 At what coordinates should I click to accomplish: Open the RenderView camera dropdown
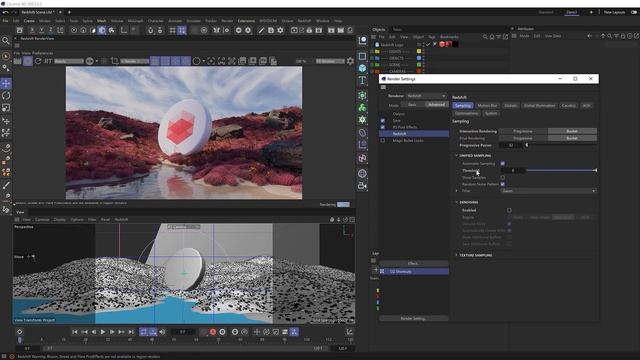point(135,61)
